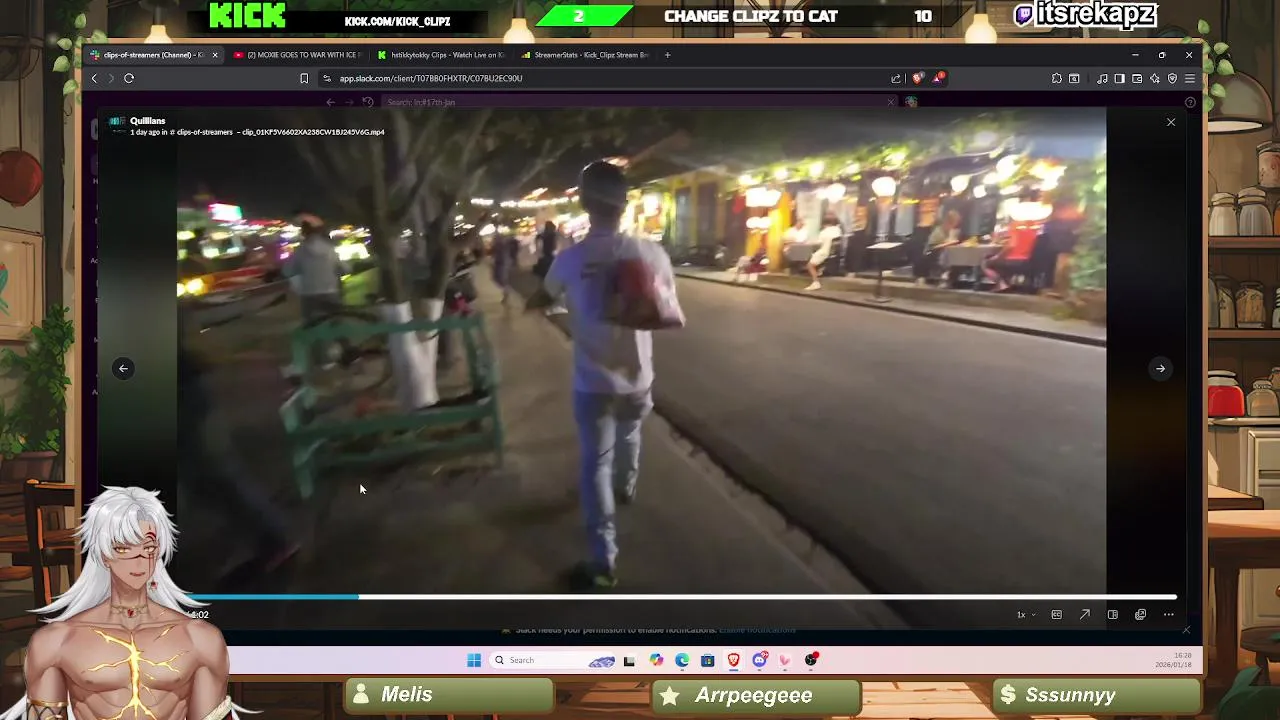Open the Brave VPN button

(x=1172, y=78)
